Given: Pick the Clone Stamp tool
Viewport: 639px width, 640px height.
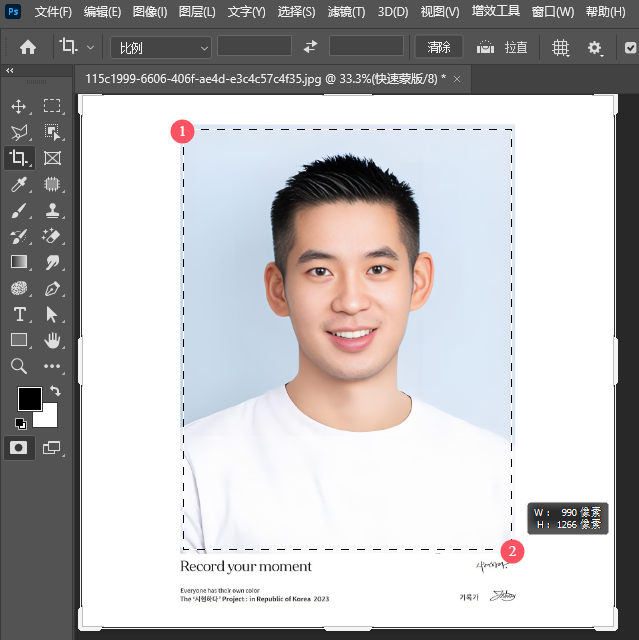Looking at the screenshot, I should pyautogui.click(x=52, y=210).
